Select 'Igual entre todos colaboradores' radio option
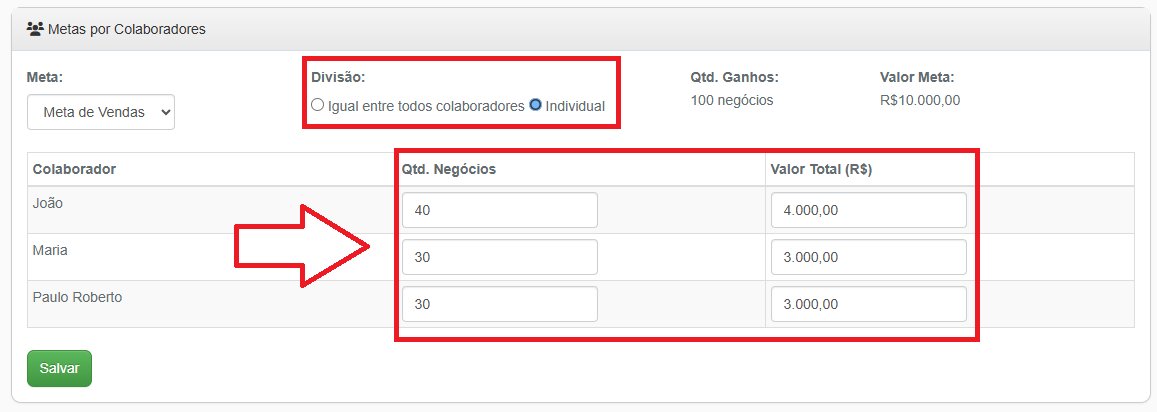Image resolution: width=1157 pixels, height=412 pixels. click(318, 105)
